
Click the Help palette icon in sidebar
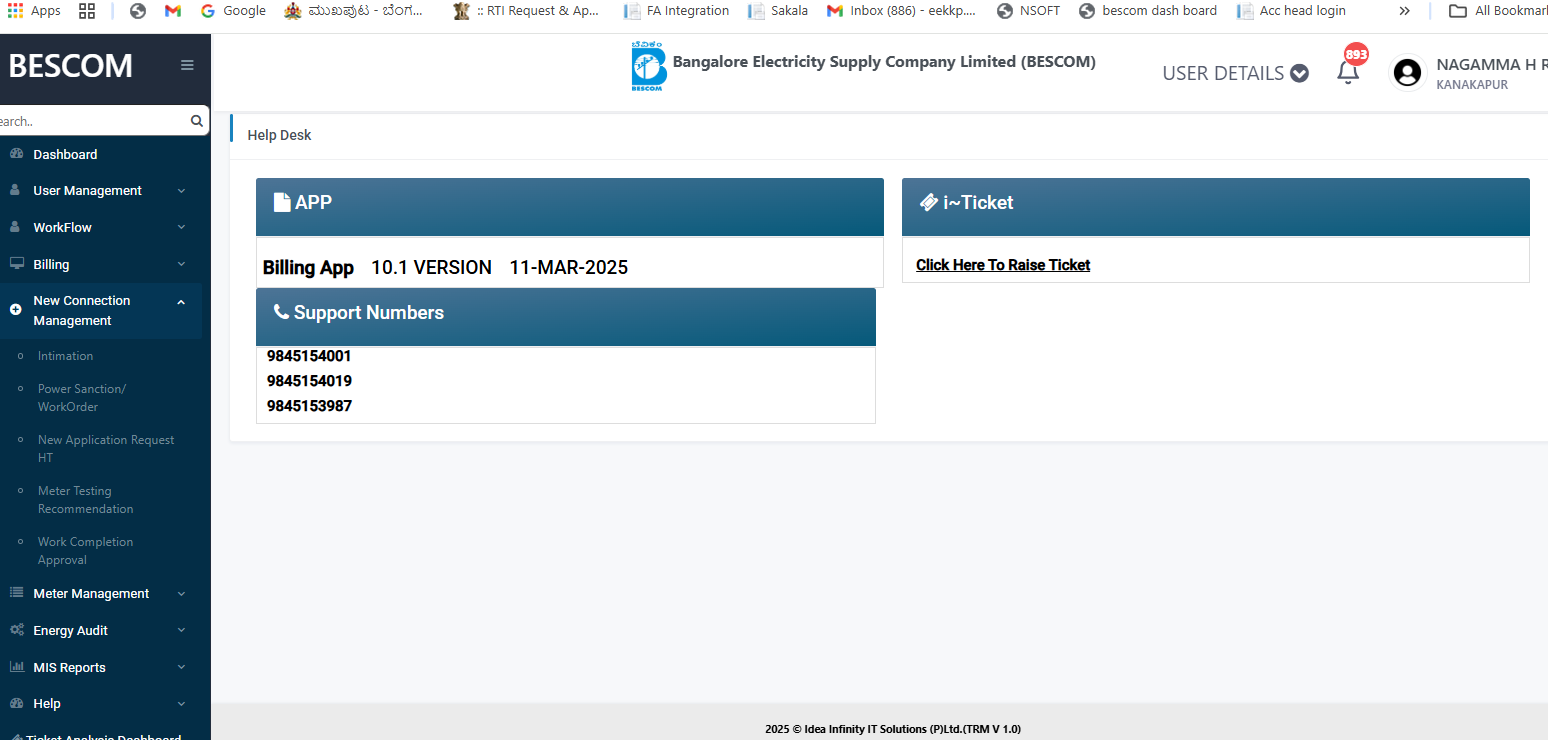pos(16,703)
